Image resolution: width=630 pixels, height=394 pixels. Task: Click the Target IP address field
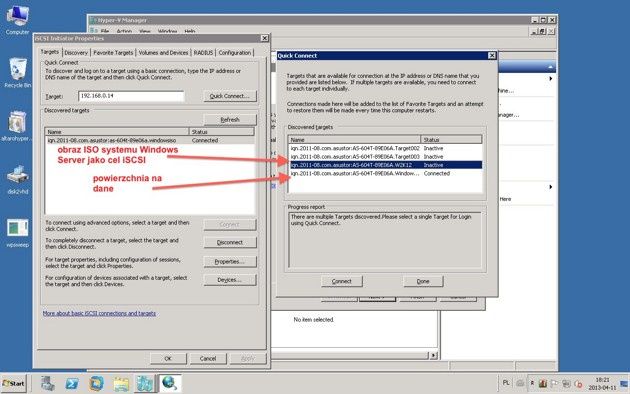[x=131, y=96]
